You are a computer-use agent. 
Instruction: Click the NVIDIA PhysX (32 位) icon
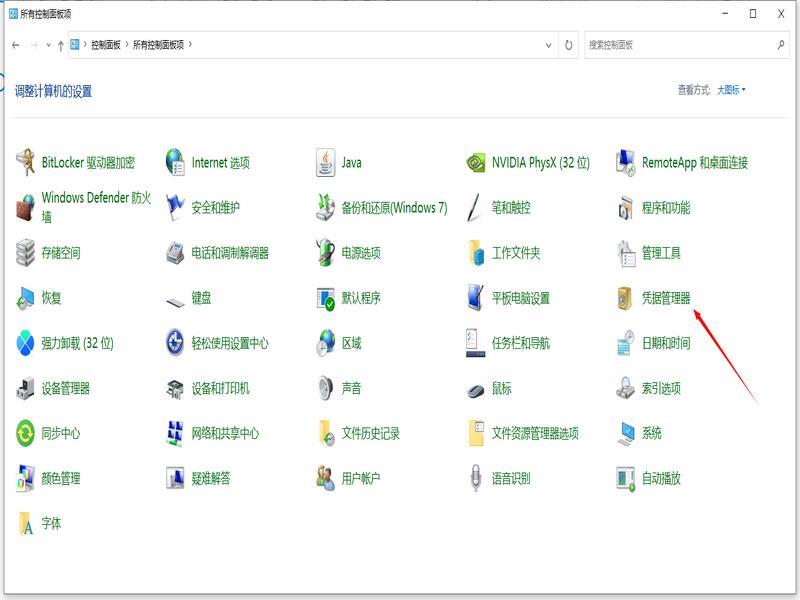[x=475, y=163]
